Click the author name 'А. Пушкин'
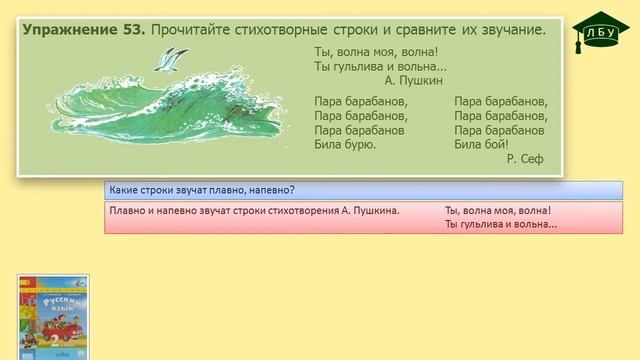640x360 pixels. pyautogui.click(x=413, y=80)
